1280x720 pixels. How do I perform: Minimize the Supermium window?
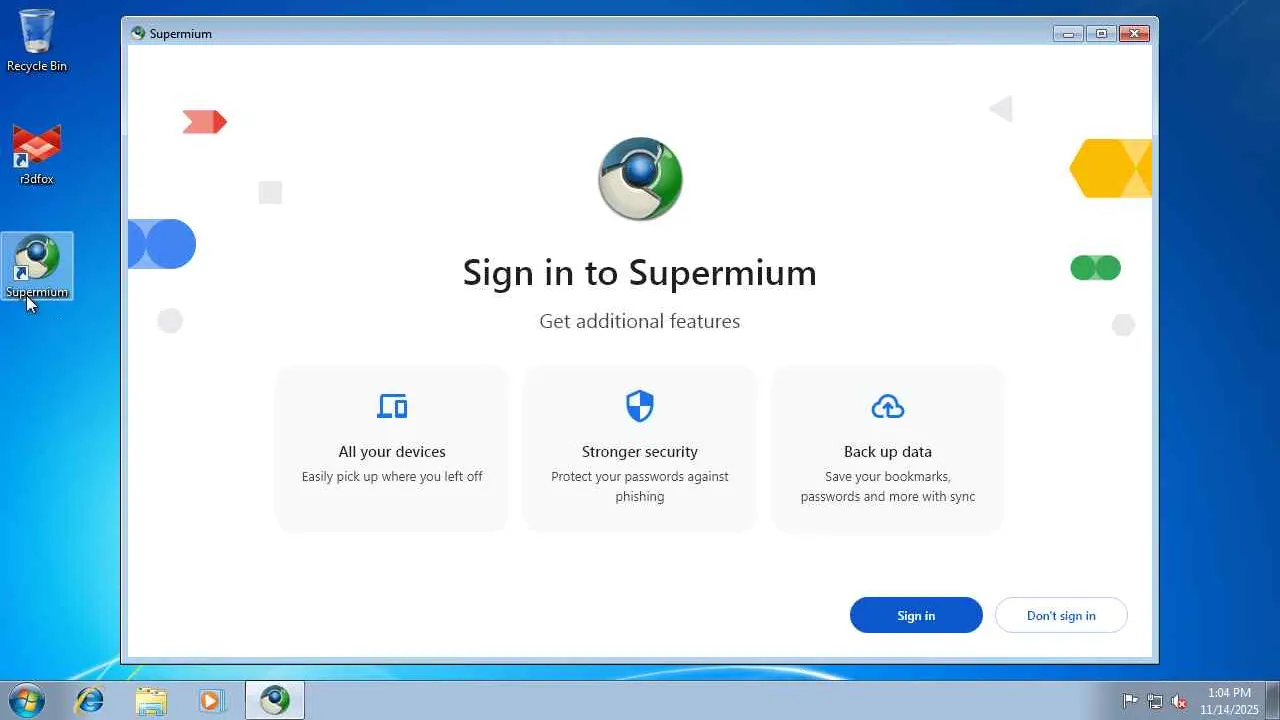tap(1068, 33)
